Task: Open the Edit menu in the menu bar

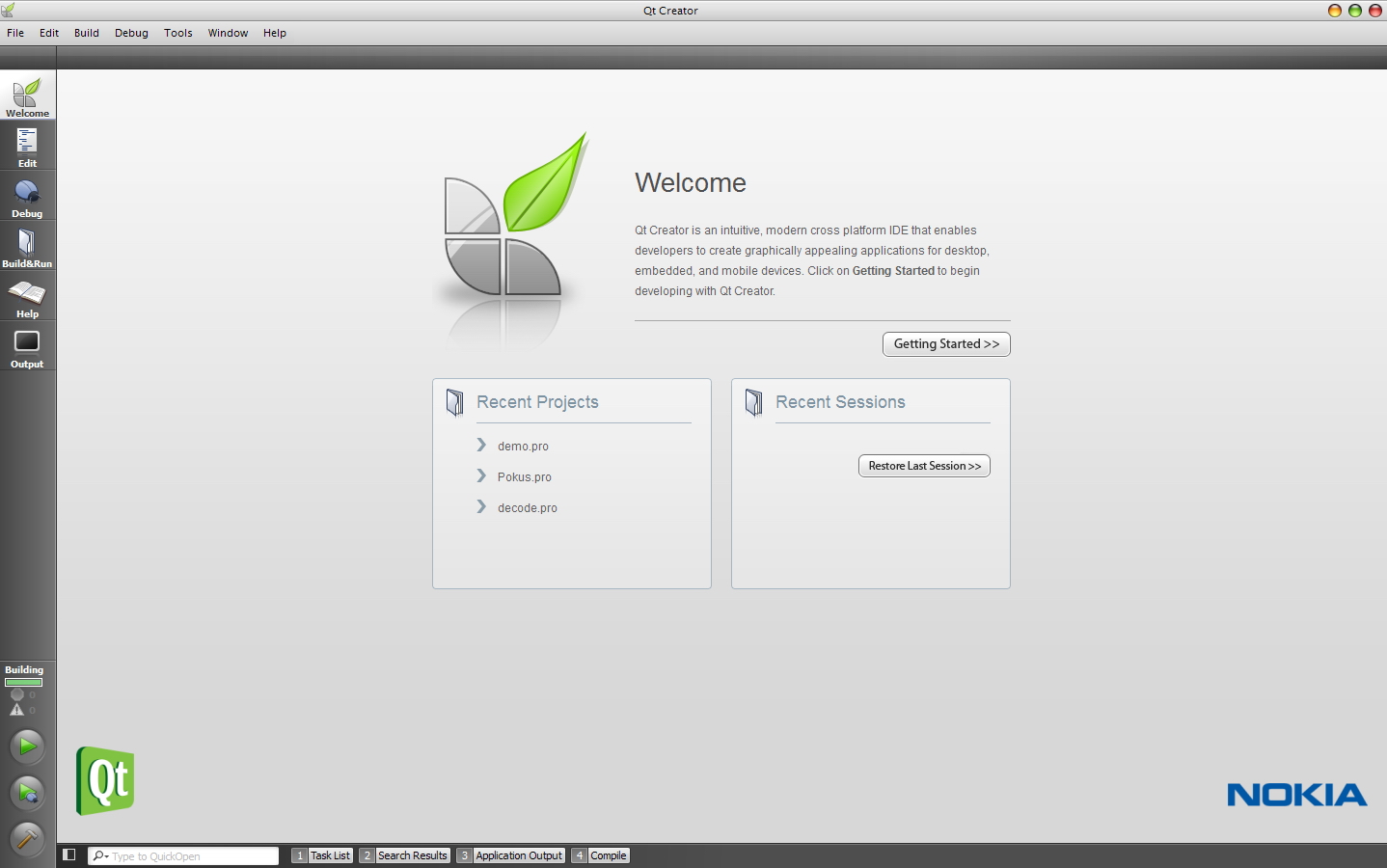Action: tap(49, 33)
